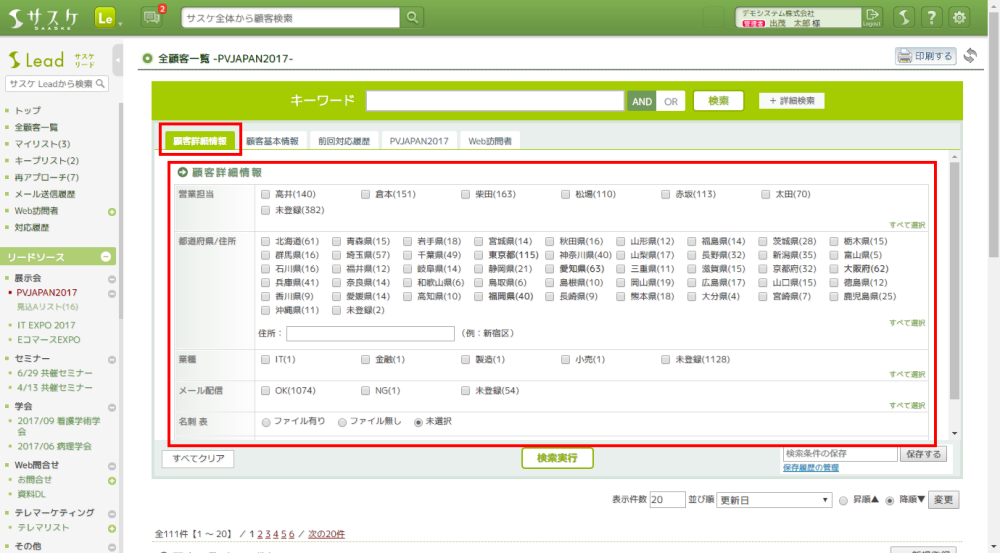This screenshot has height=553, width=1000.
Task: Check the 高井(140) sales rep checkbox
Action: click(x=265, y=194)
